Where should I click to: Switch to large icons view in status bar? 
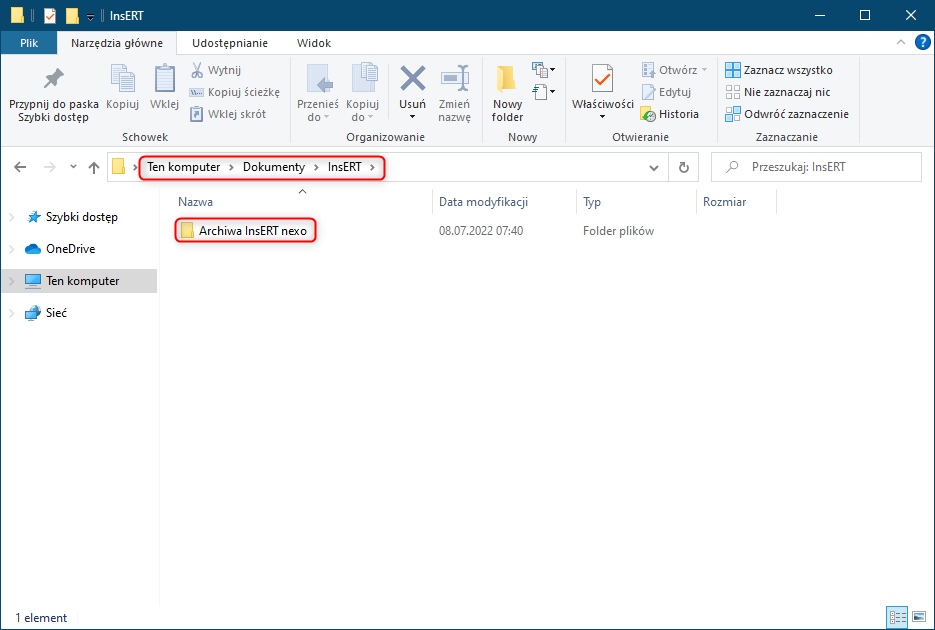pos(919,617)
